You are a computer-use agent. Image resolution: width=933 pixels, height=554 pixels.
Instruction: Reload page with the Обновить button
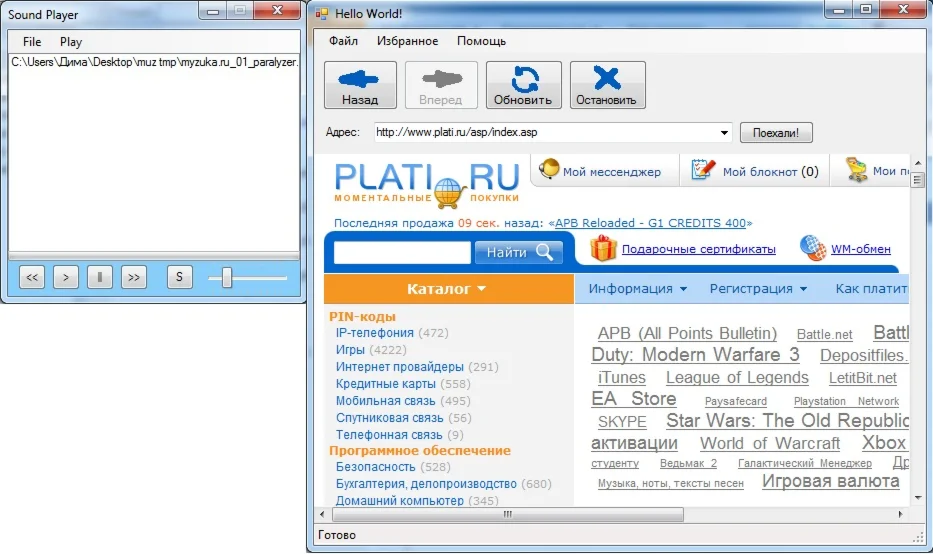523,85
